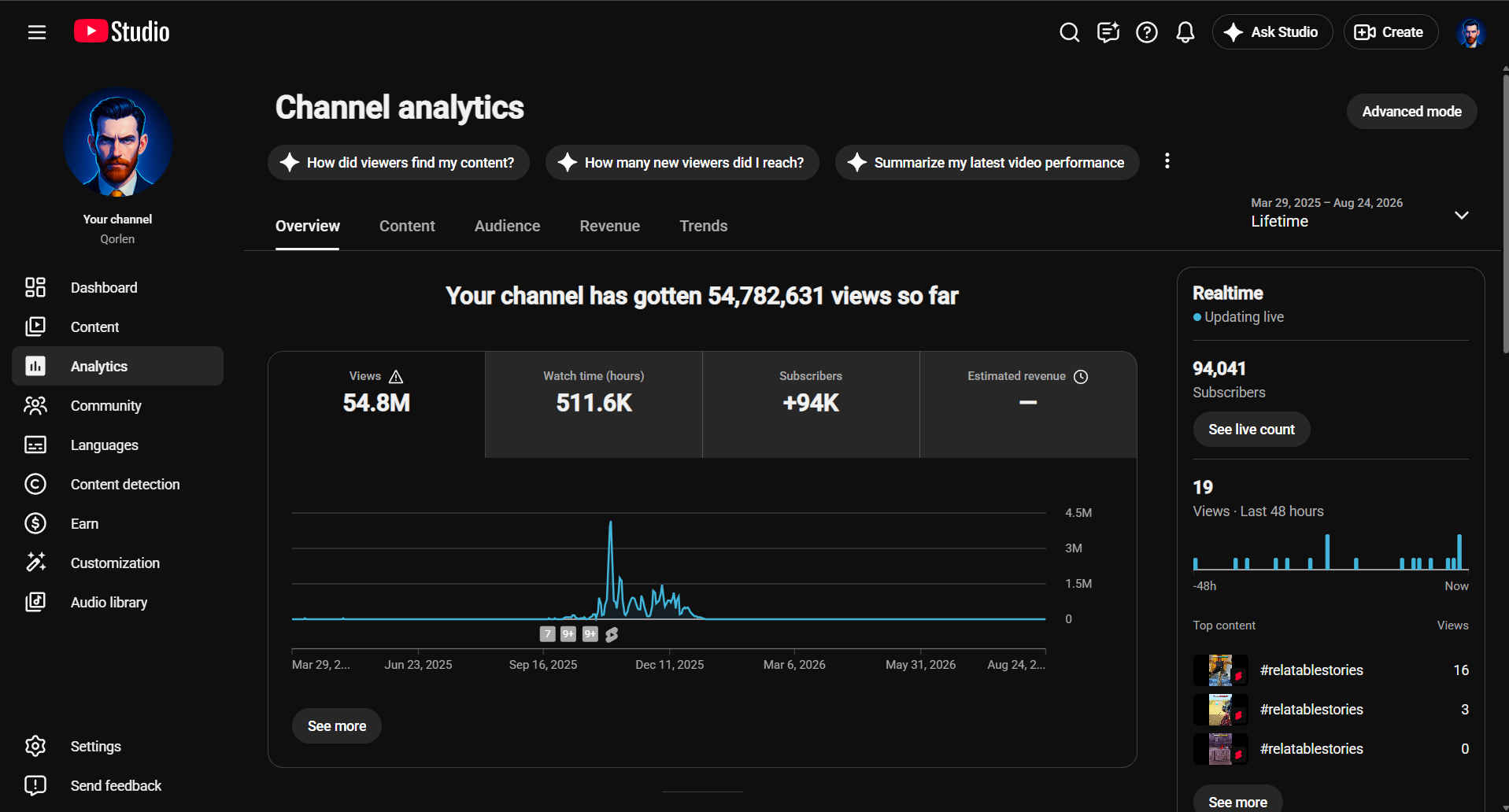Open the help question mark icon
Viewport: 1509px width, 812px height.
point(1147,32)
